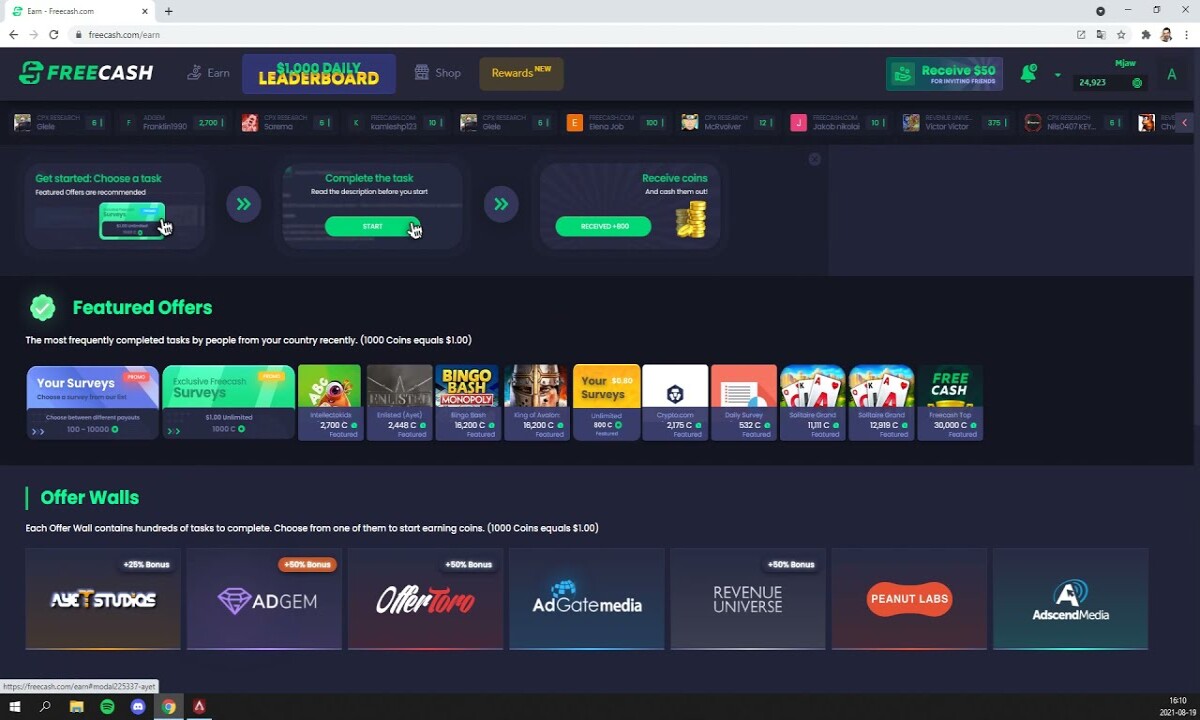Open File Explorer from the taskbar
Viewport: 1200px width, 720px height.
click(x=76, y=706)
